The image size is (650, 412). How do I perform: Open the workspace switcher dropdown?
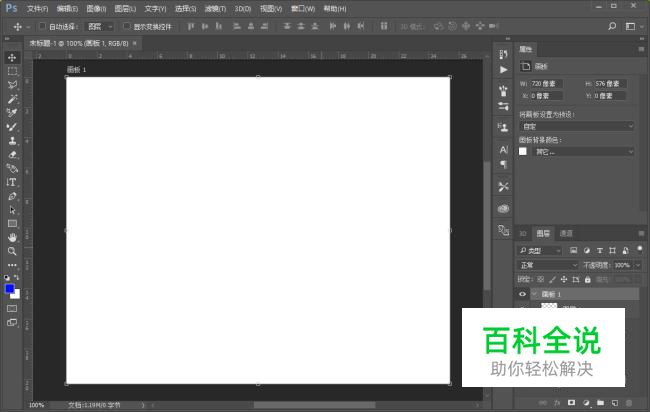tap(633, 26)
